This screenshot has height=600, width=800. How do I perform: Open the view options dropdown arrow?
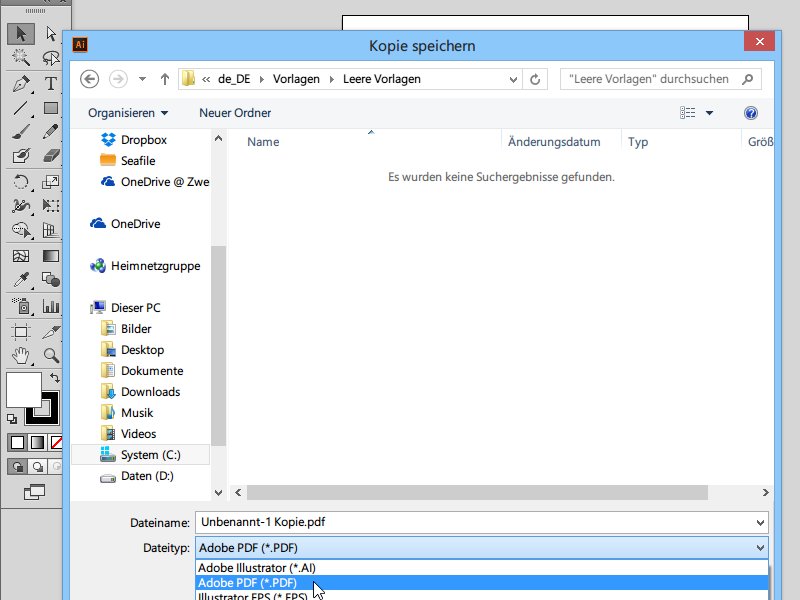click(x=709, y=113)
